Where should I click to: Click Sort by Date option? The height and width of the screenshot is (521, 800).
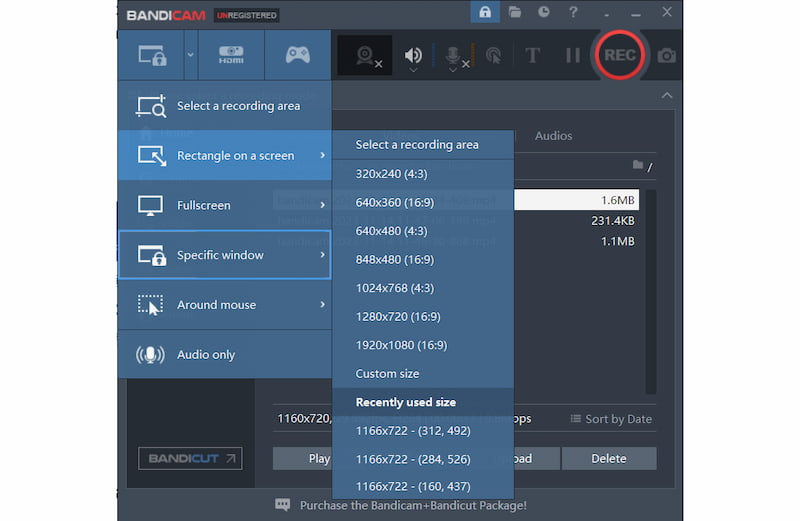click(x=611, y=419)
